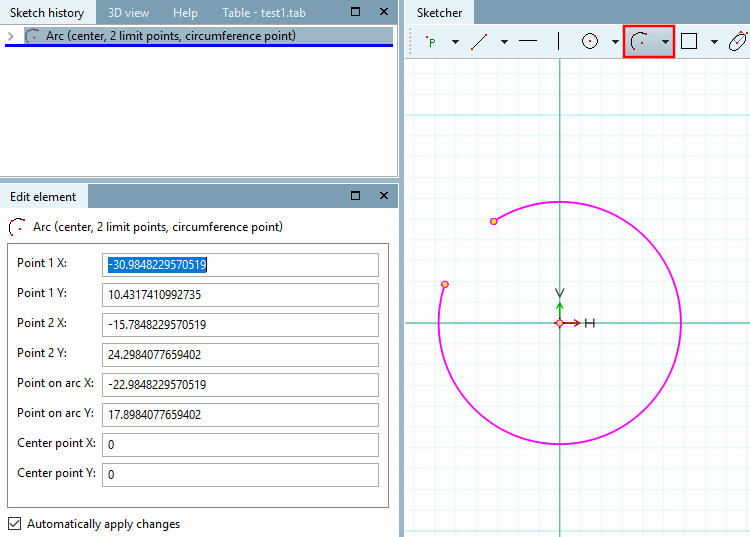The image size is (750, 537).
Task: Click the arc's upper endpoint handle
Action: pos(493,221)
